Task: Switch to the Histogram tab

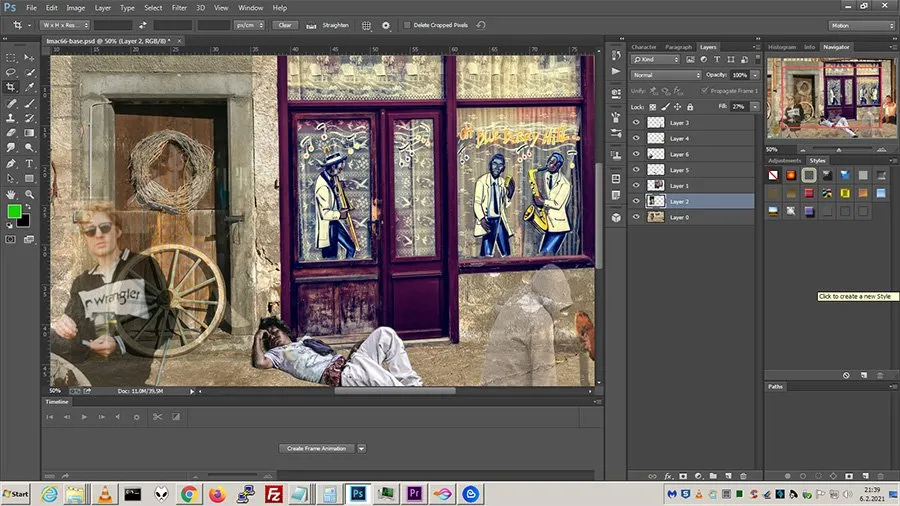Action: point(781,47)
